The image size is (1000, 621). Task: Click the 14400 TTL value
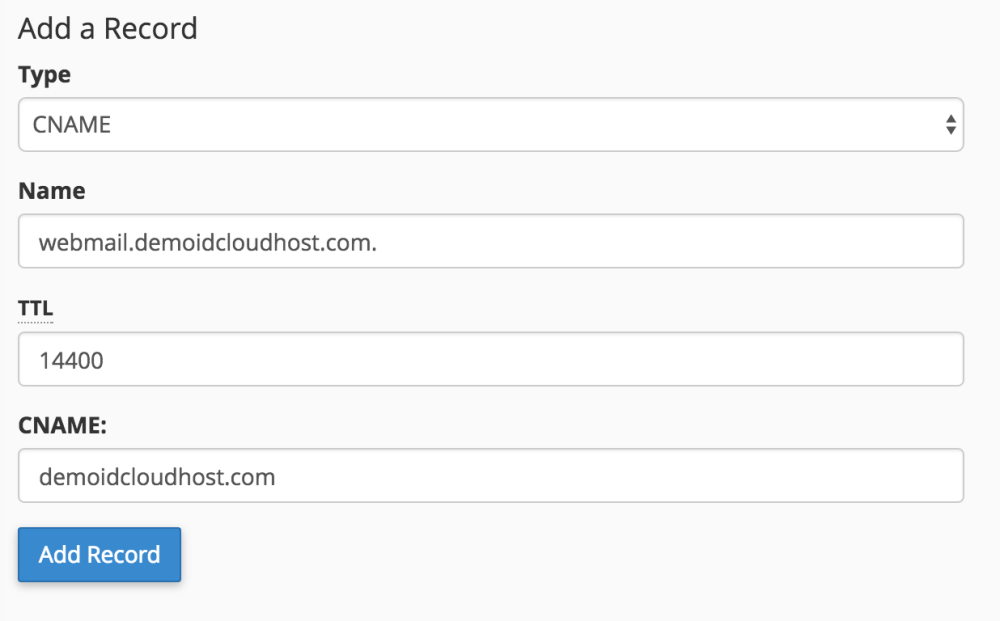(75, 358)
